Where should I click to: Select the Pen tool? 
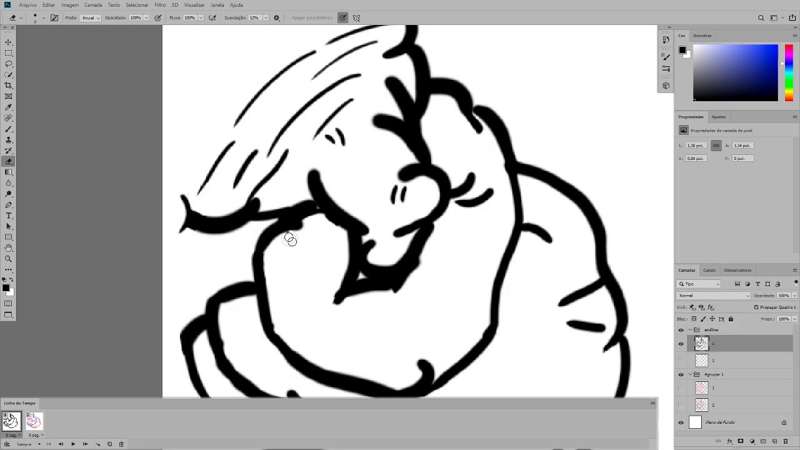coord(8,205)
